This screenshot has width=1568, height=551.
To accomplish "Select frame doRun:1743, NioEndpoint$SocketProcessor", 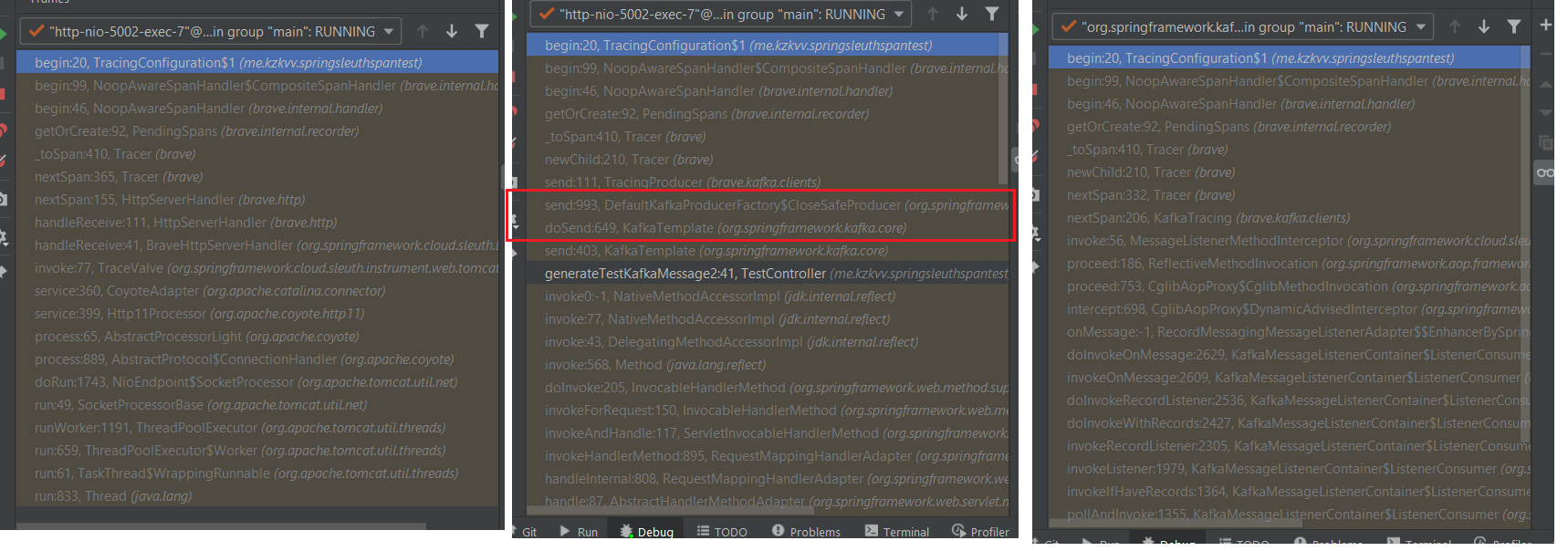I will [257, 382].
